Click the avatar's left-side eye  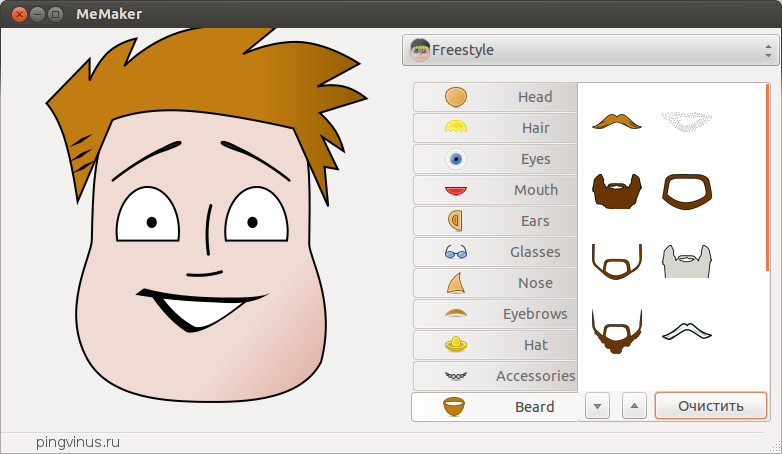point(148,215)
